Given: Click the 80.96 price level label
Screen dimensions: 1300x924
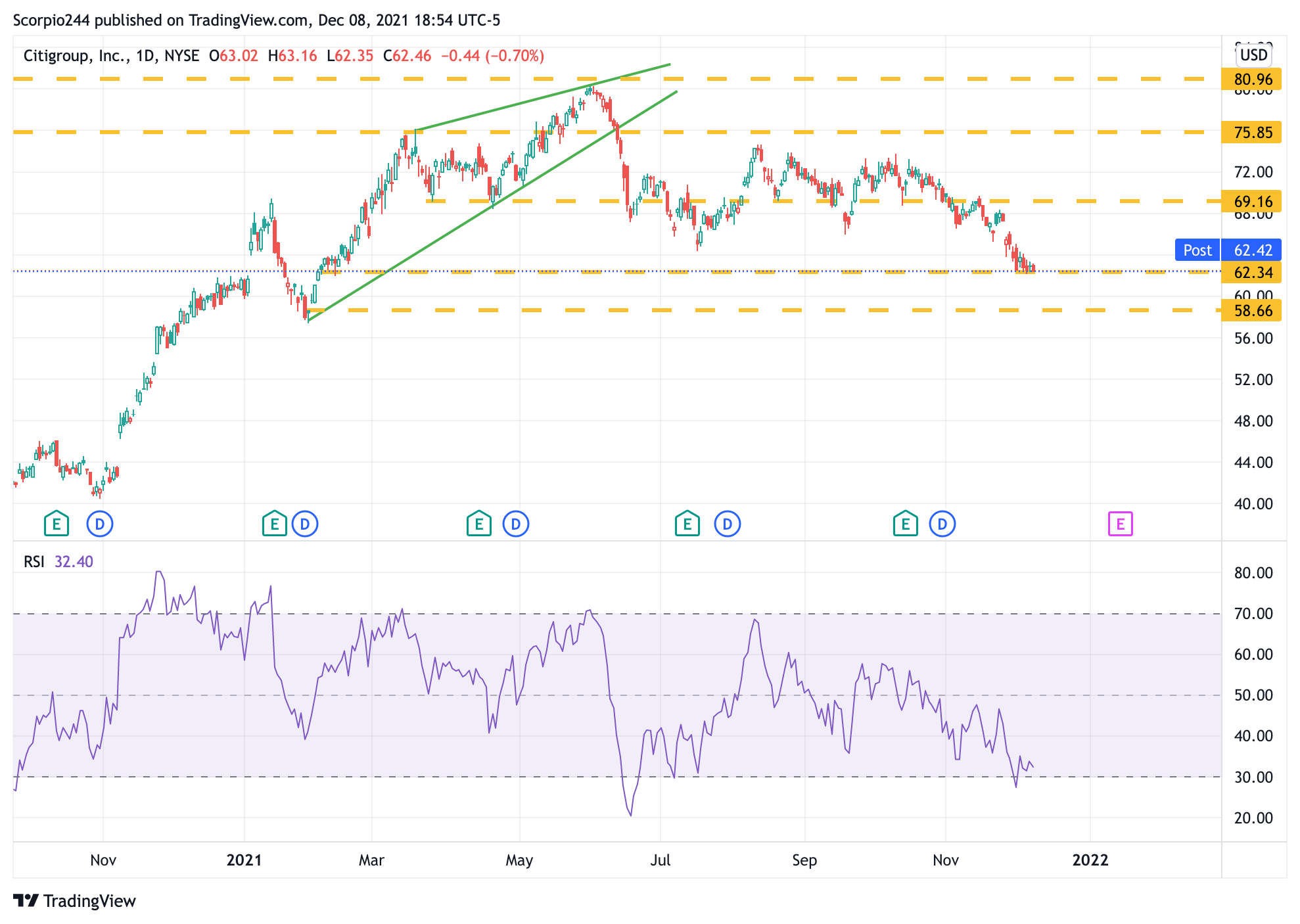Looking at the screenshot, I should coord(1252,80).
